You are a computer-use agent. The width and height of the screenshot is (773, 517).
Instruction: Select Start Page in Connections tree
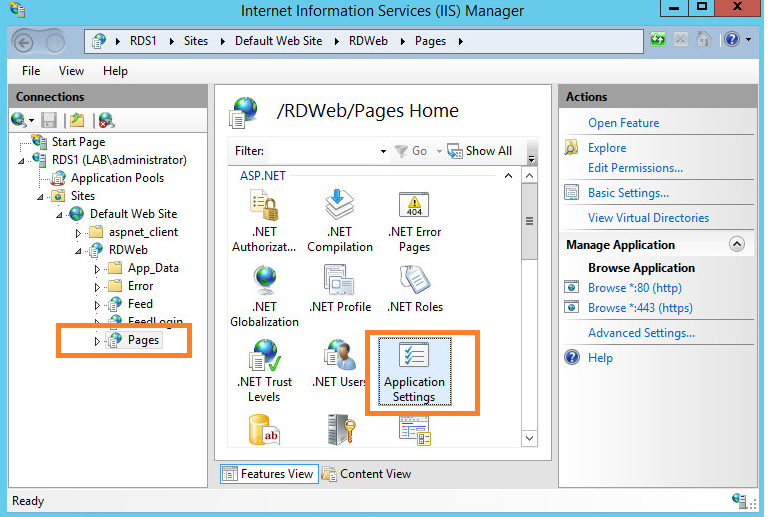click(78, 142)
